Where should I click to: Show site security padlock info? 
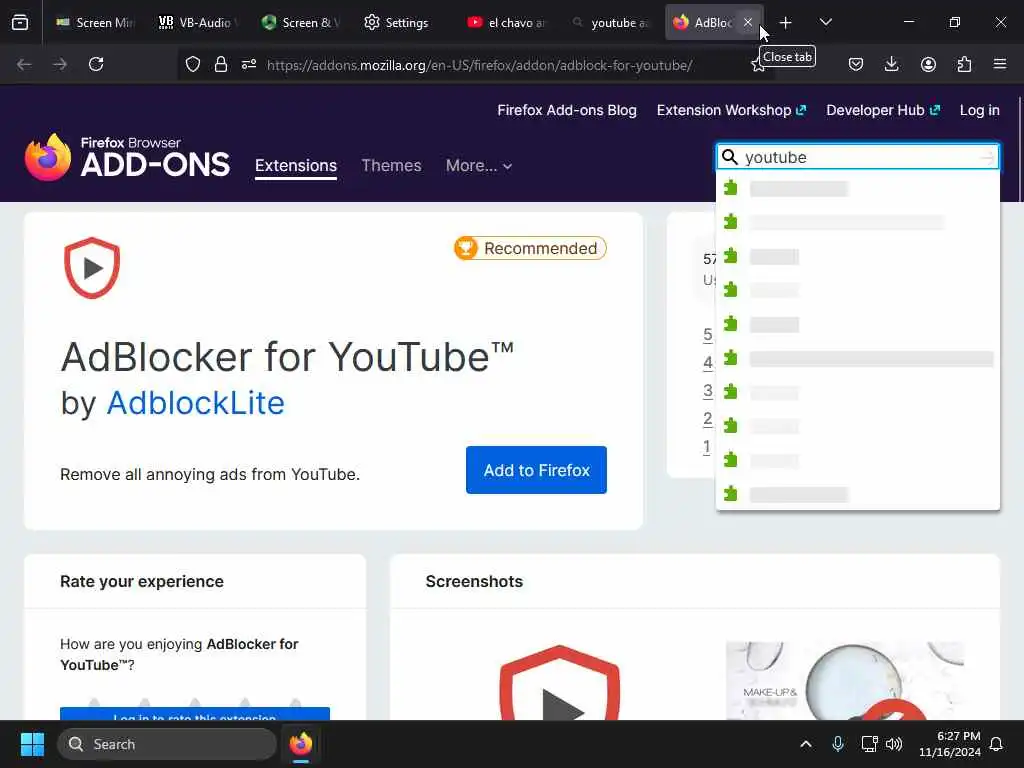tap(221, 64)
